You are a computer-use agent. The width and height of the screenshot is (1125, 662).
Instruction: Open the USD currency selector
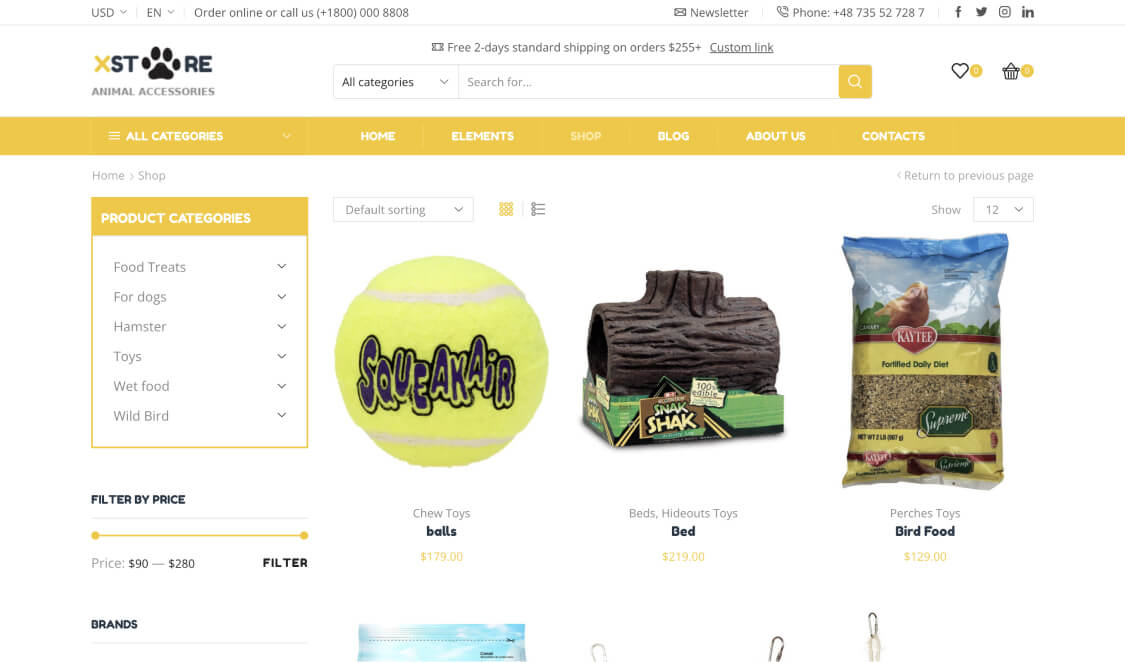[108, 12]
